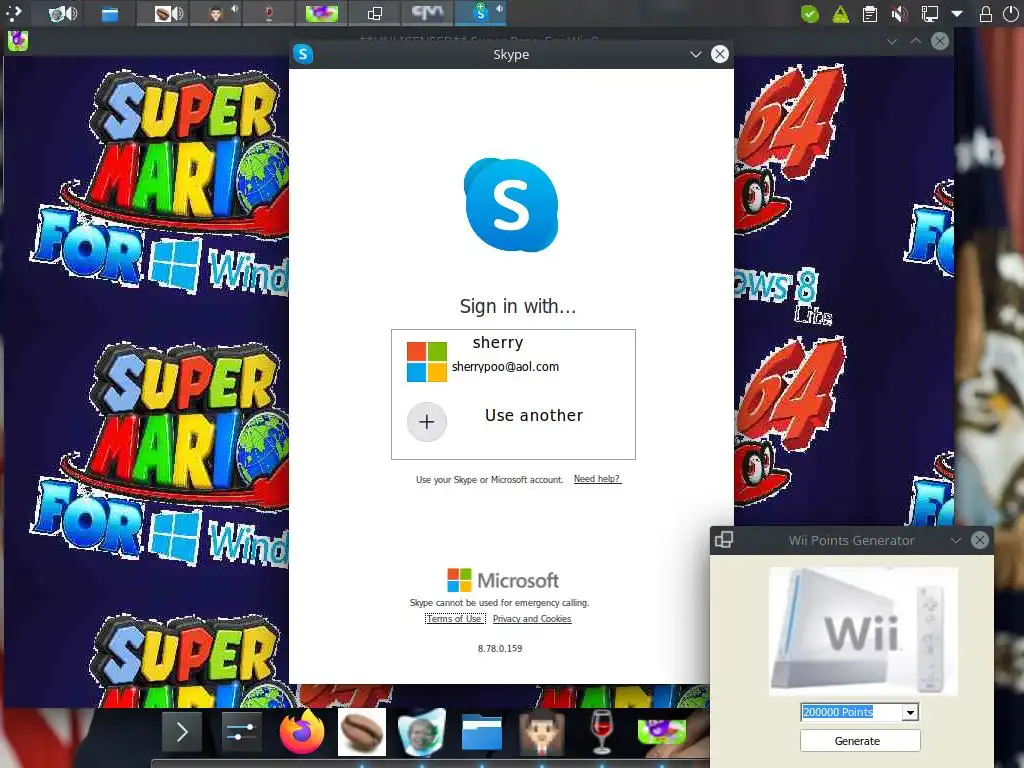This screenshot has height=768, width=1024.
Task: Switch to the coffee bean task in panel
Action: coord(163,13)
